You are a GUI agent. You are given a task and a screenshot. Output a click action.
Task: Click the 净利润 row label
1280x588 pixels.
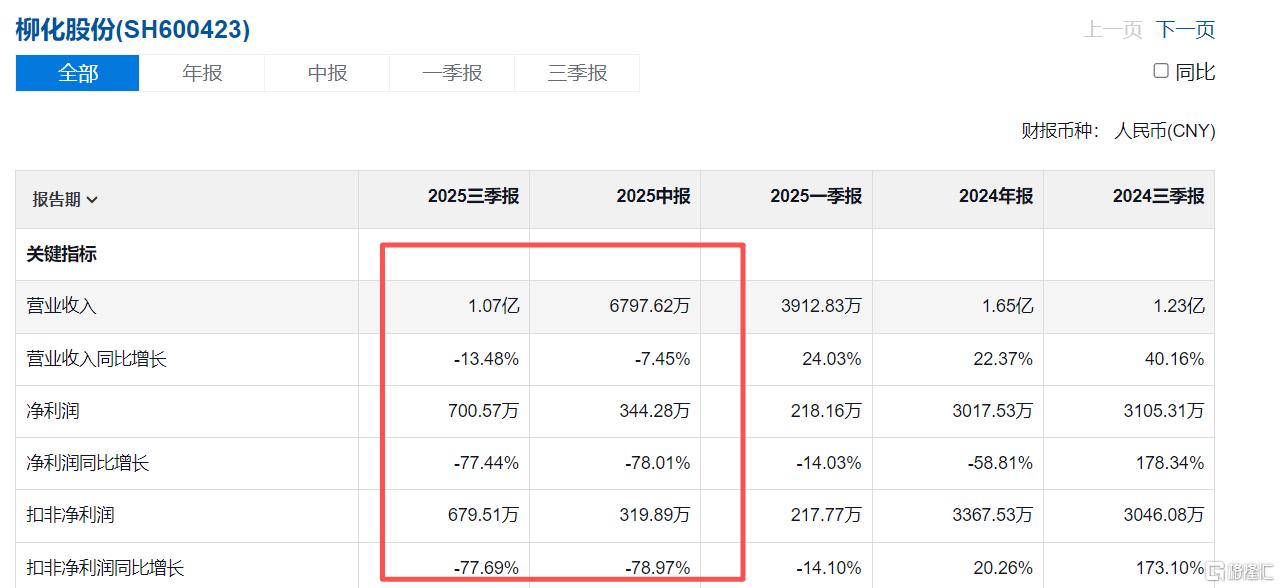pyautogui.click(x=52, y=411)
